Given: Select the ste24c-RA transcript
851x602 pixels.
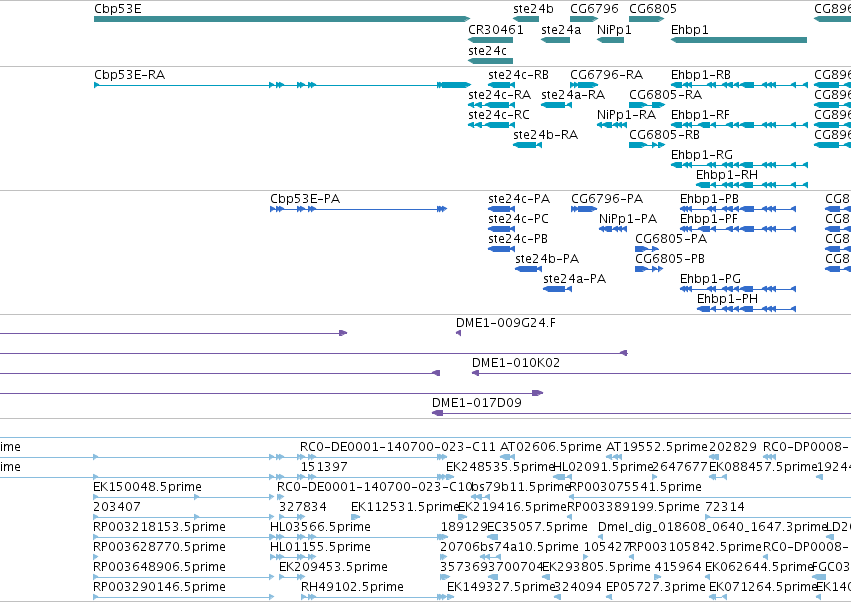Looking at the screenshot, I should [491, 105].
